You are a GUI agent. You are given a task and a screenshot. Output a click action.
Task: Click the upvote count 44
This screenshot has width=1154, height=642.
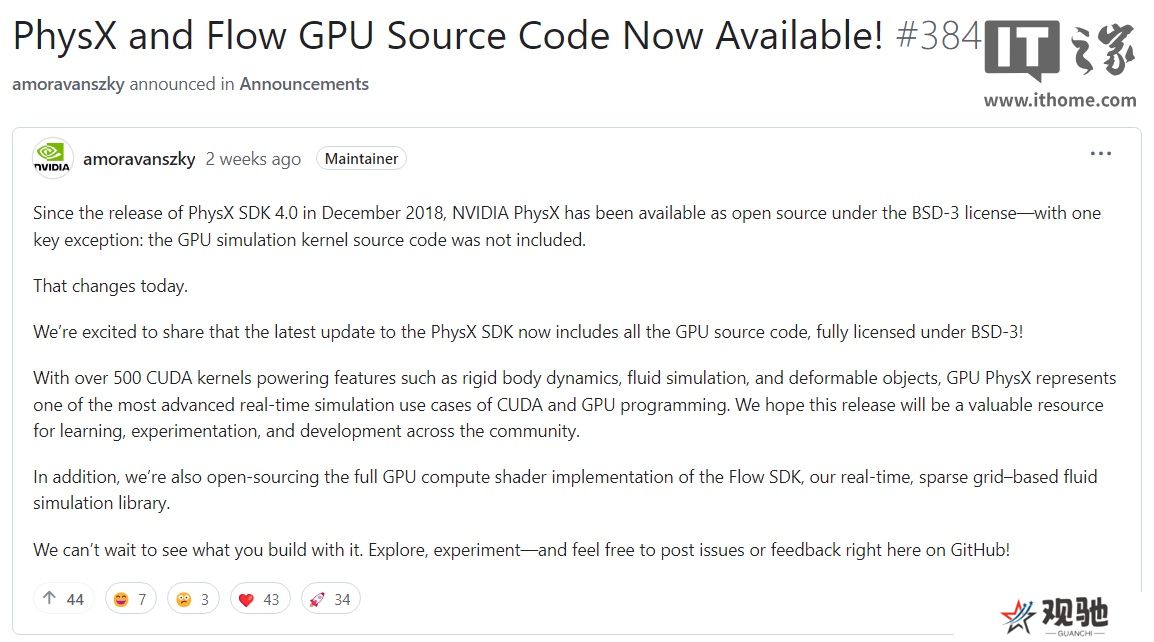click(x=75, y=599)
